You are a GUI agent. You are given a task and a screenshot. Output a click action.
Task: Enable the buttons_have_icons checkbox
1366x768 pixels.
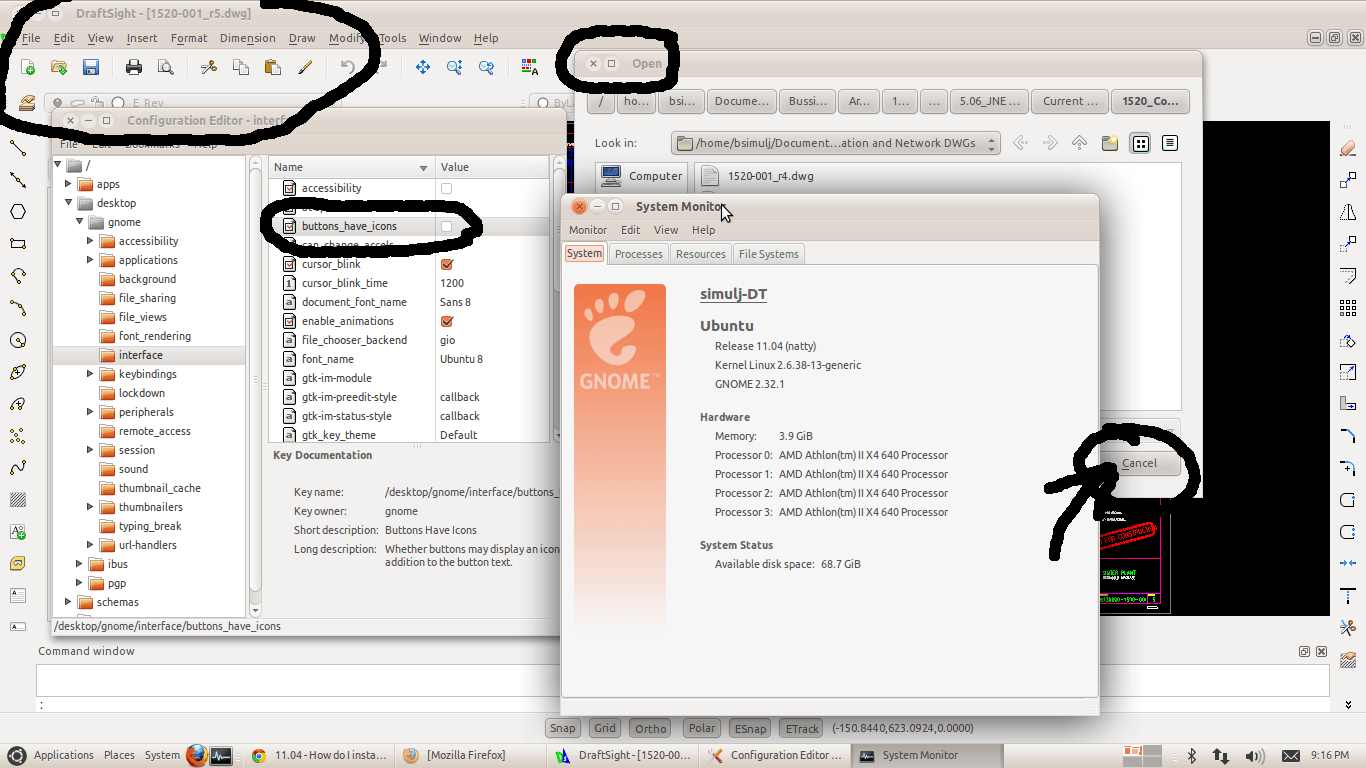coord(446,226)
